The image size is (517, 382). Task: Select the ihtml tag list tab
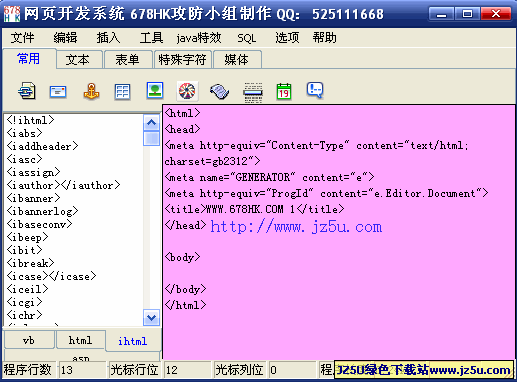click(133, 341)
